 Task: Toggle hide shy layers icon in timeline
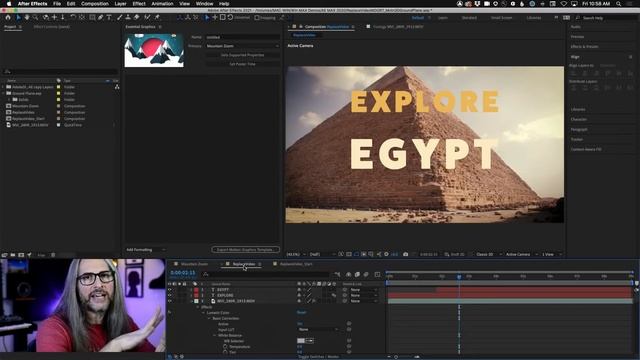(349, 274)
